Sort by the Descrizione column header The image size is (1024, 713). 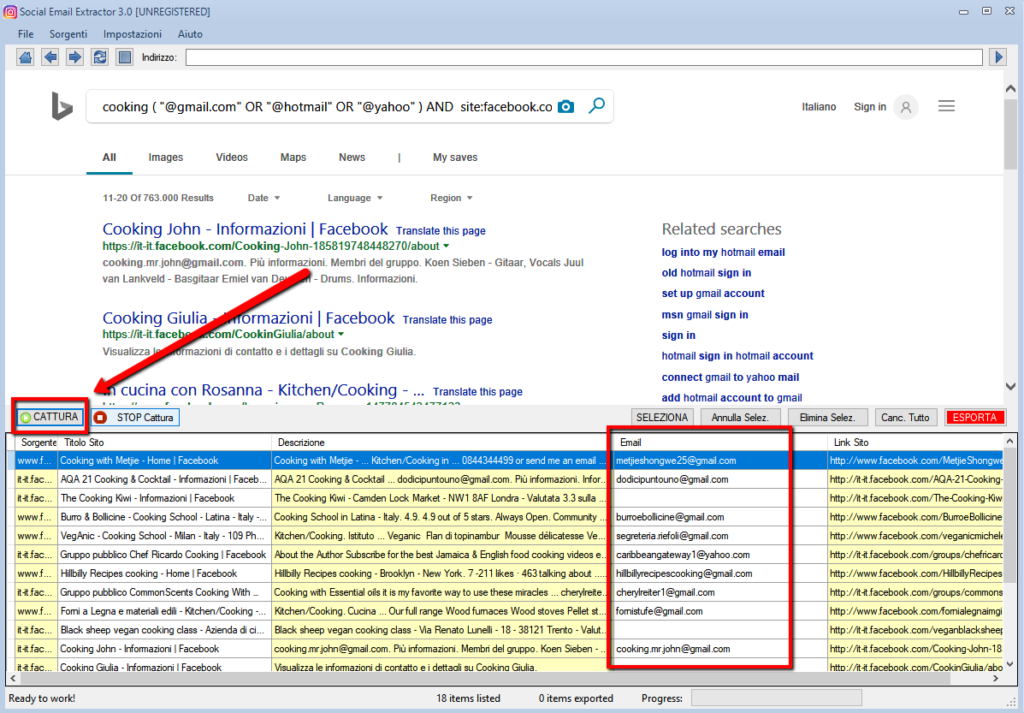[x=442, y=443]
